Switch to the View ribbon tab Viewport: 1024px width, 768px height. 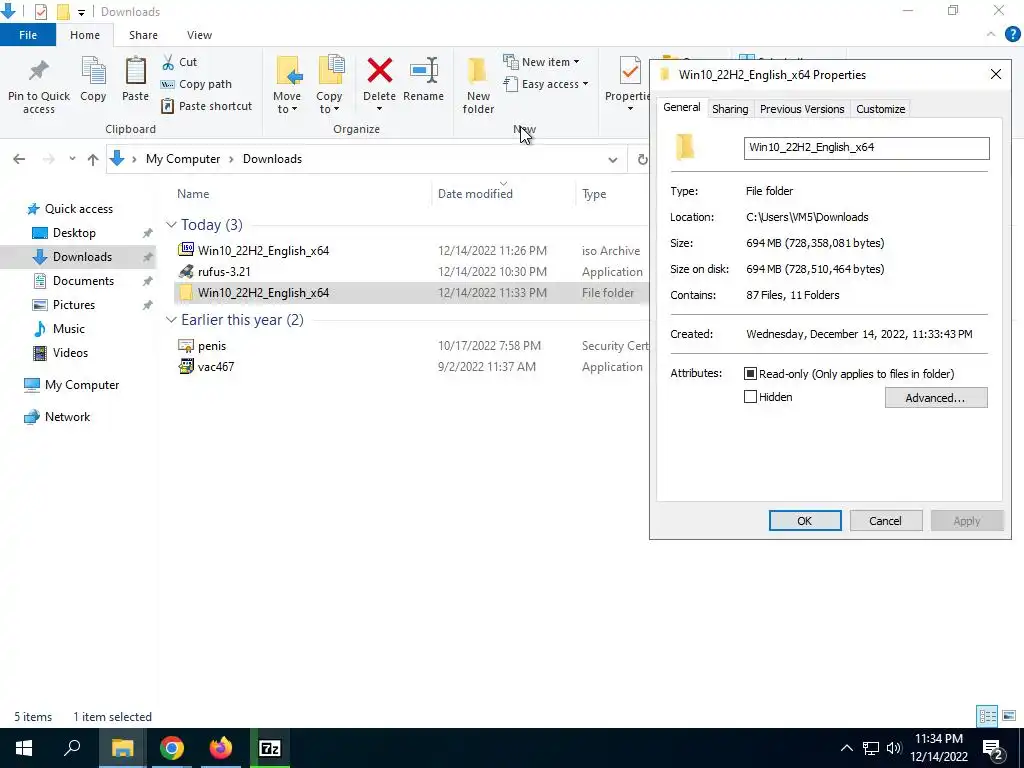coord(199,35)
